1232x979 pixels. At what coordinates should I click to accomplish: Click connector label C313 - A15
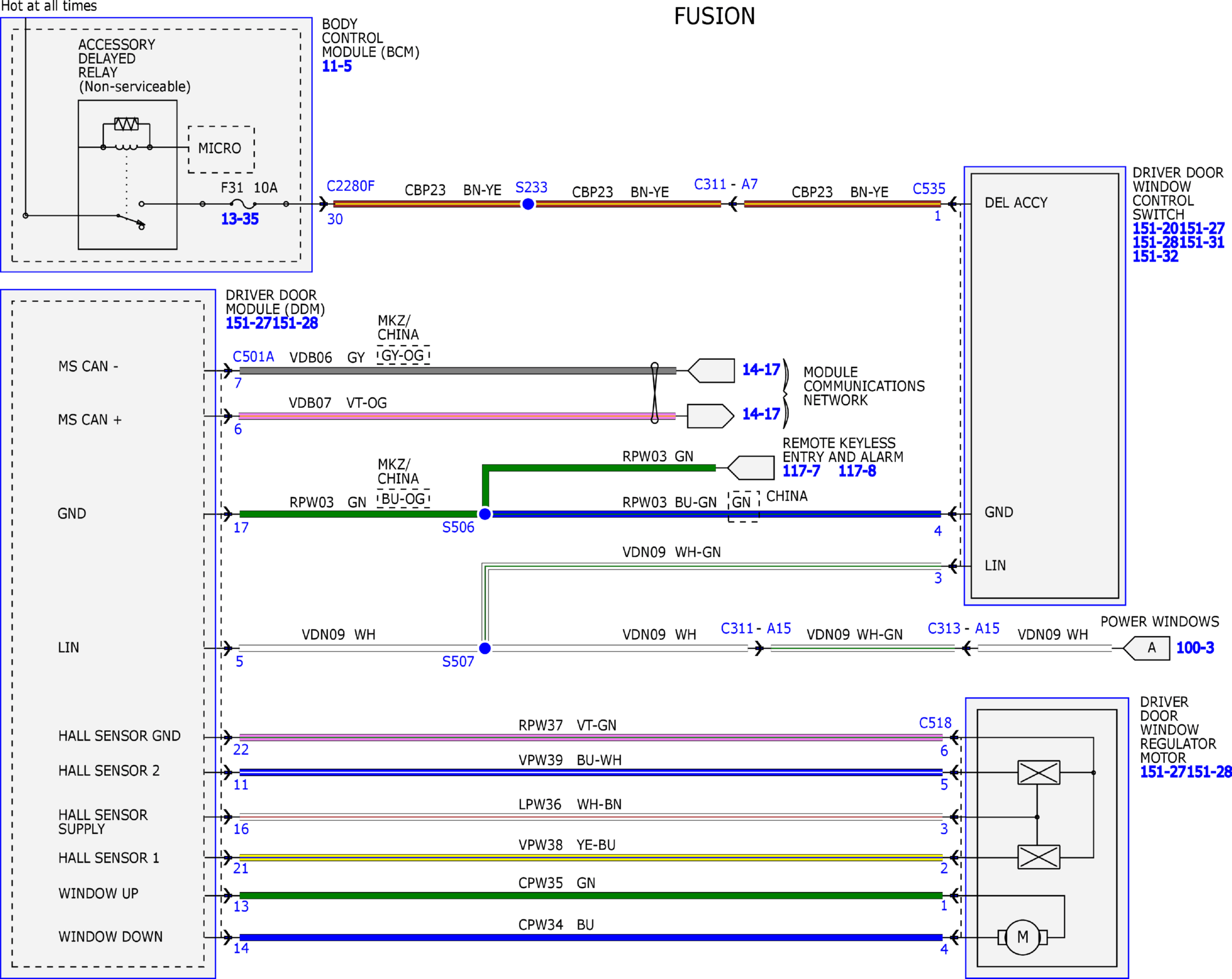(963, 629)
